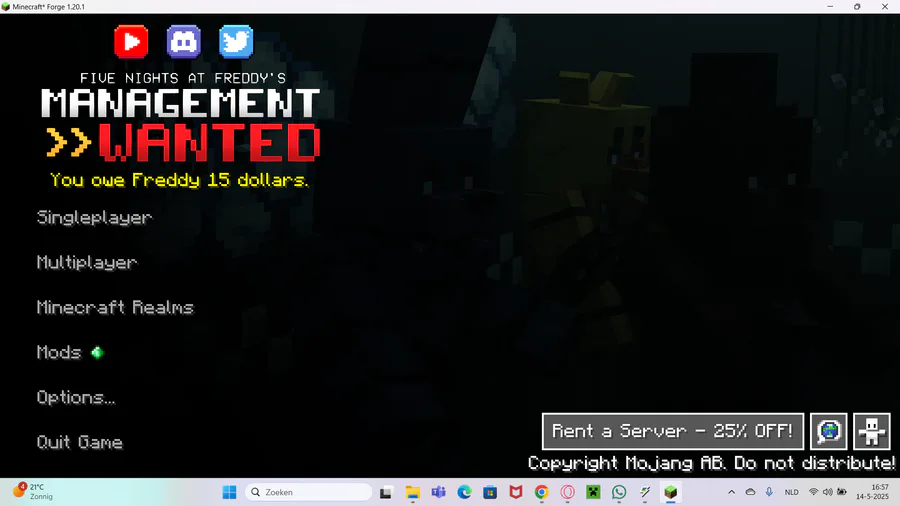Open Minecraft Realms
Screen dimensions: 900x506
pyautogui.click(x=115, y=308)
